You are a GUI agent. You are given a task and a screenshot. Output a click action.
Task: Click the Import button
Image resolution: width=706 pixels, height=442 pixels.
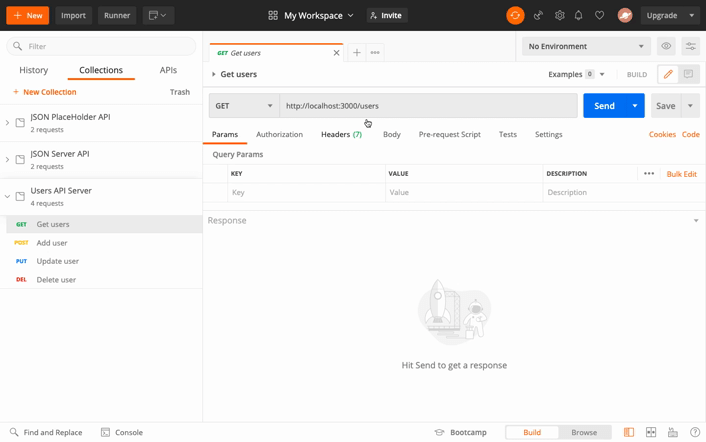(73, 15)
